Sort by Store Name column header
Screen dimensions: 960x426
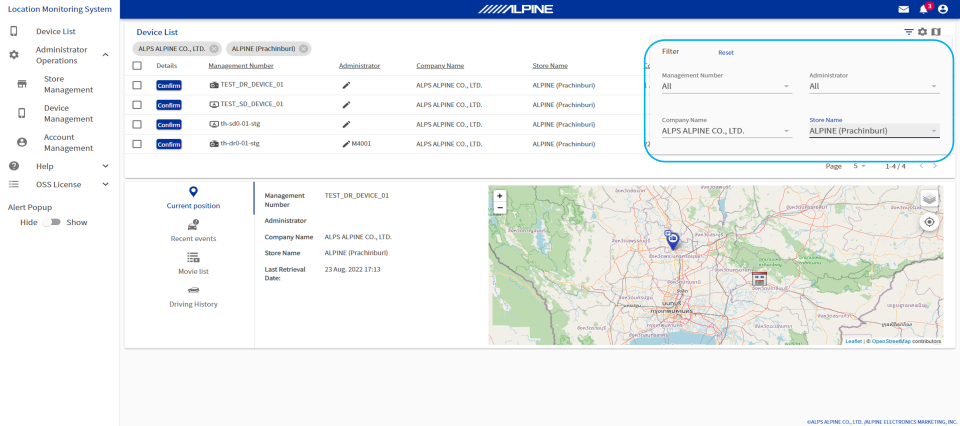[x=550, y=65]
